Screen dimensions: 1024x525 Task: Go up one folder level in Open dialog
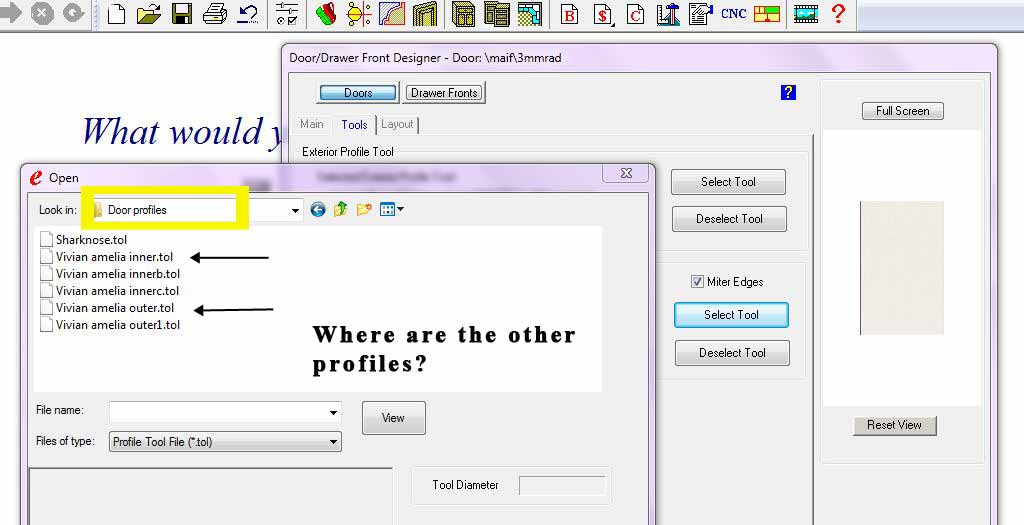tap(341, 210)
